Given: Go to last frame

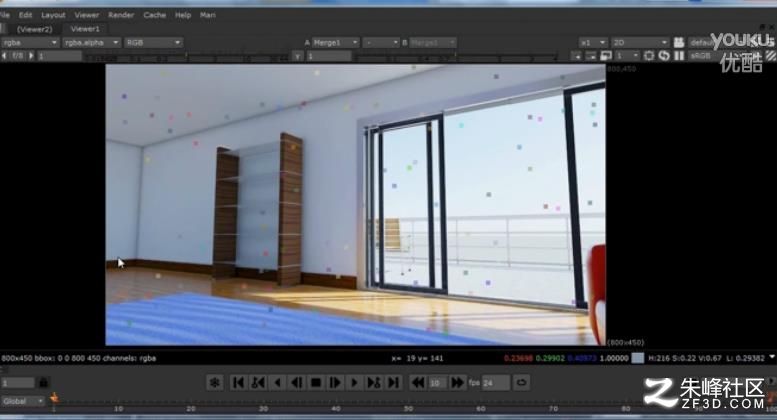Looking at the screenshot, I should (x=393, y=382).
